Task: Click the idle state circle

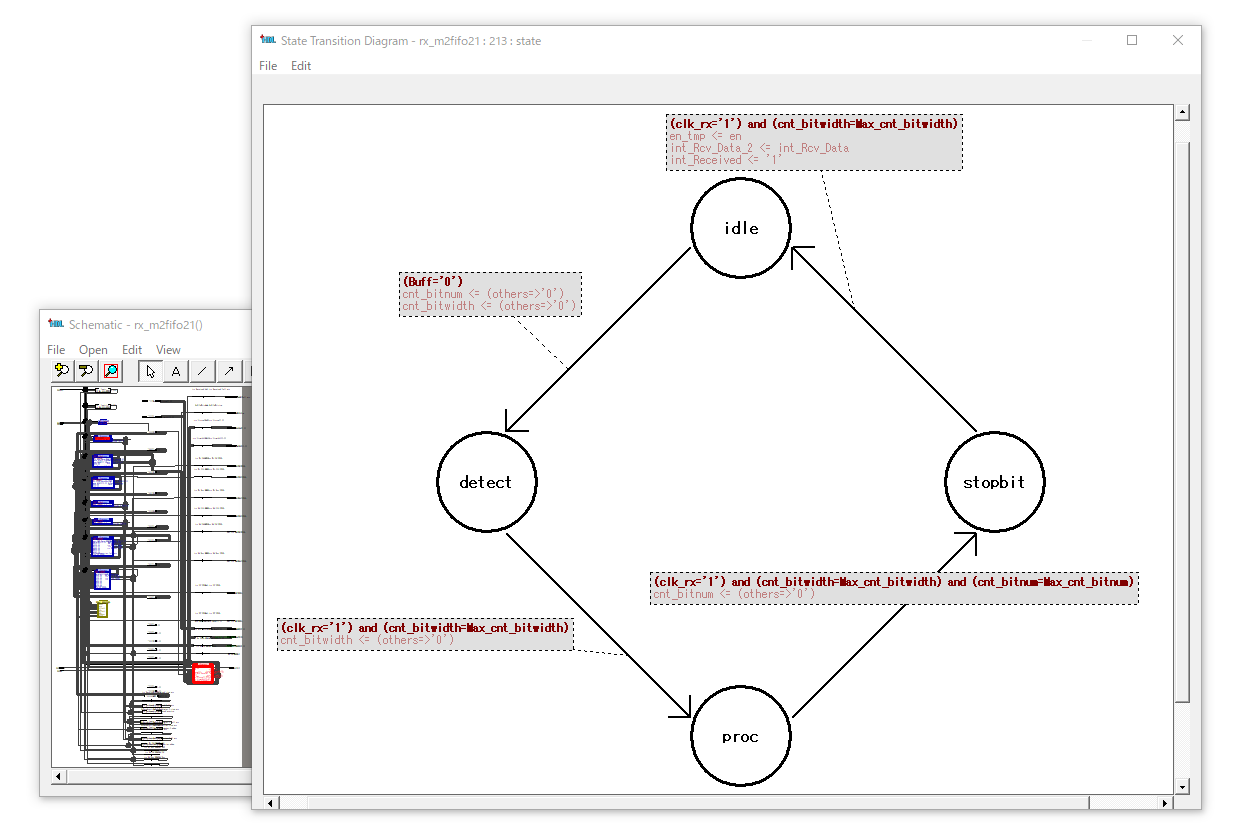Action: click(x=741, y=228)
